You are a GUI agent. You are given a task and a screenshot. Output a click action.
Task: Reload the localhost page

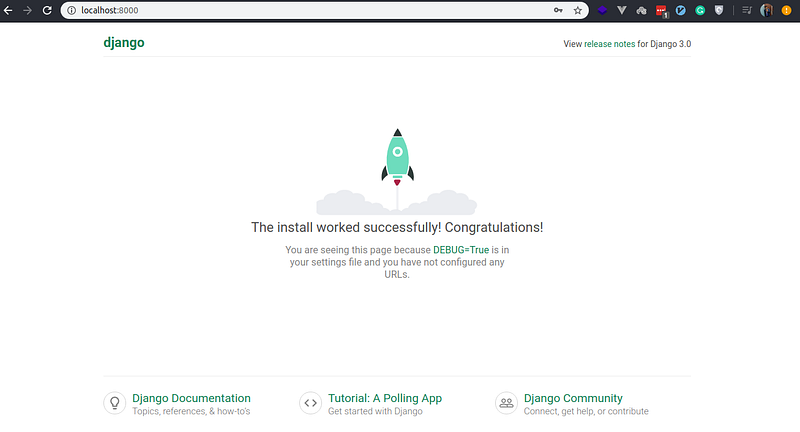47,10
